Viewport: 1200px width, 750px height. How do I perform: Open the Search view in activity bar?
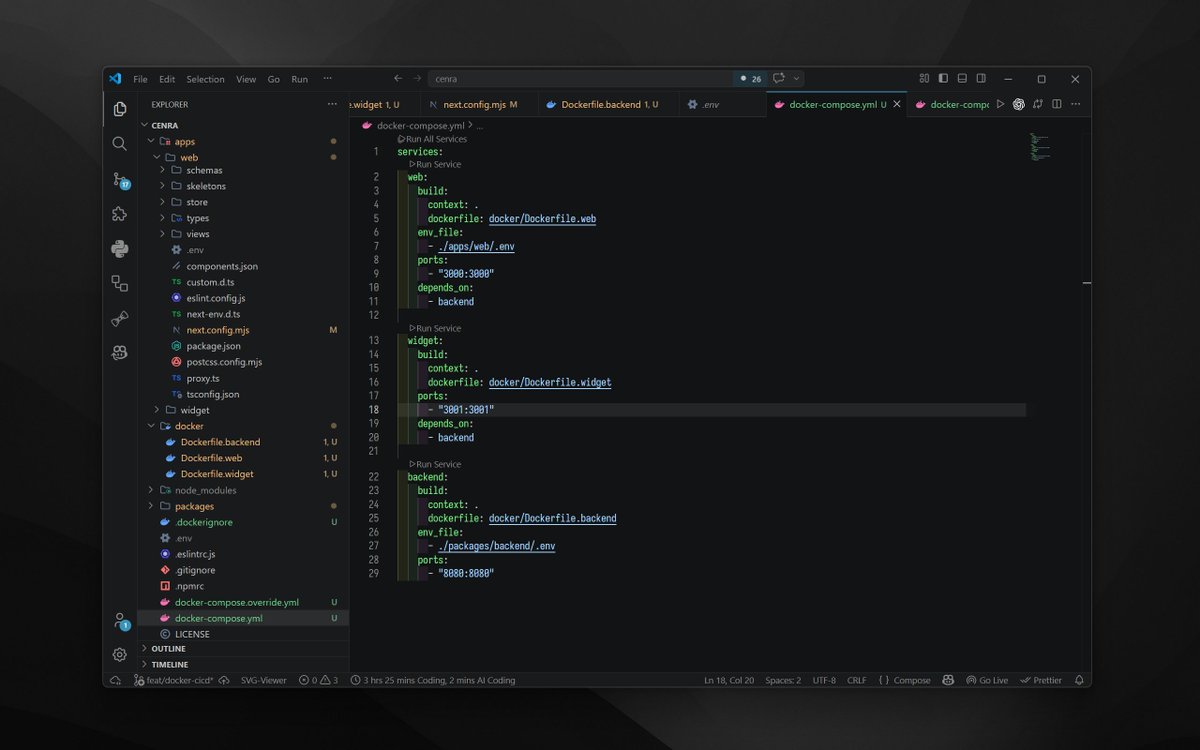[120, 144]
